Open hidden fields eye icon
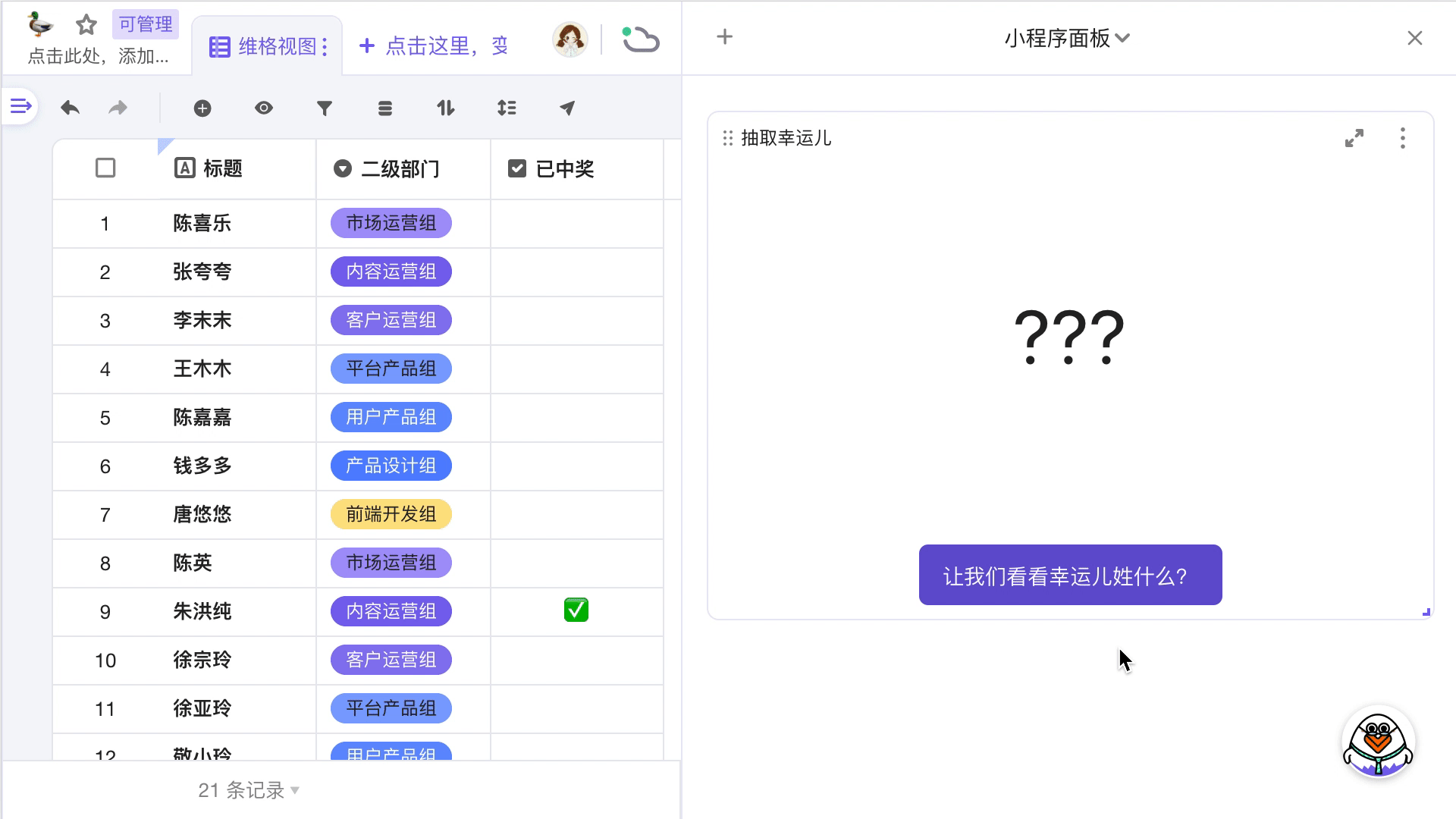This screenshot has width=1456, height=819. [x=263, y=108]
